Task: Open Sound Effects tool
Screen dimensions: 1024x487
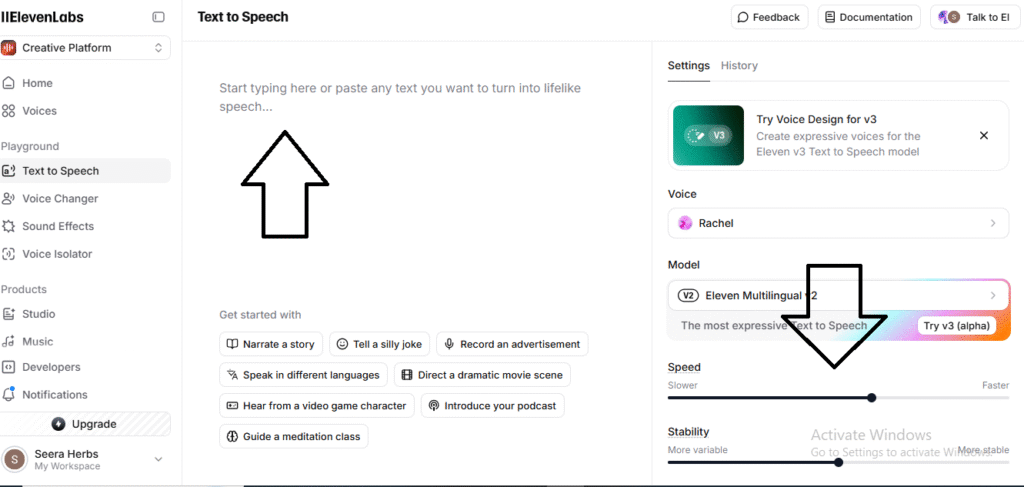Action: [57, 226]
